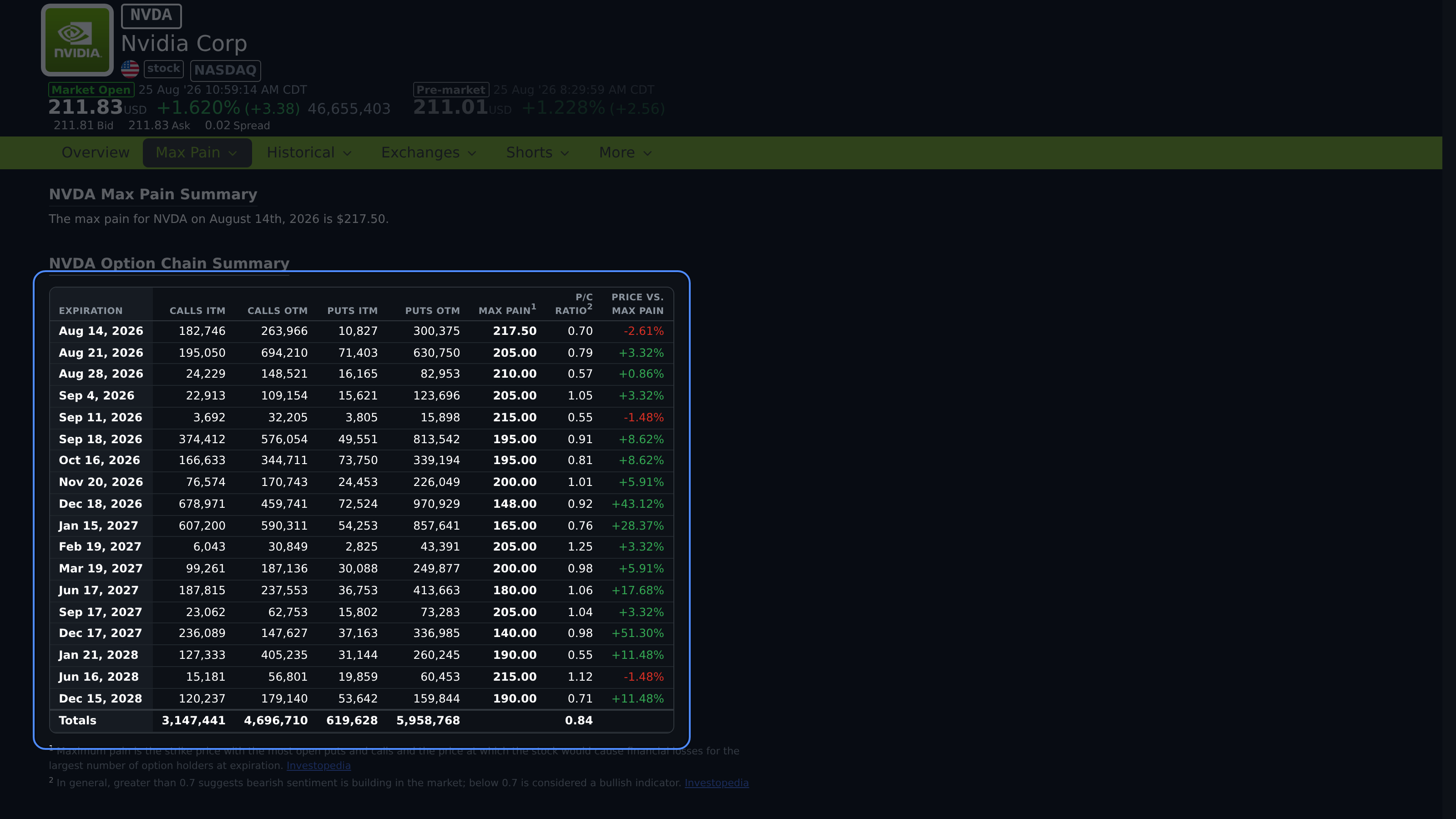Open the Overview tab
This screenshot has height=819, width=1456.
point(96,152)
